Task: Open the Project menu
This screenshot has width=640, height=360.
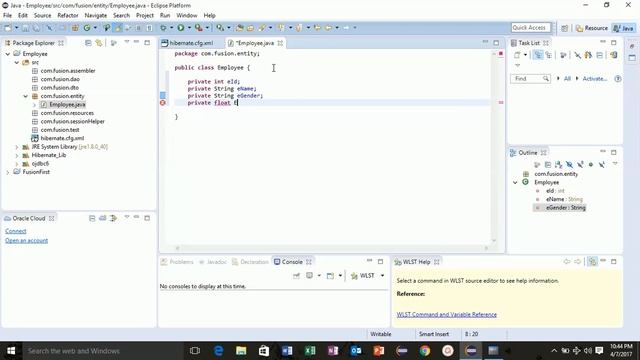Action: pyautogui.click(x=144, y=16)
